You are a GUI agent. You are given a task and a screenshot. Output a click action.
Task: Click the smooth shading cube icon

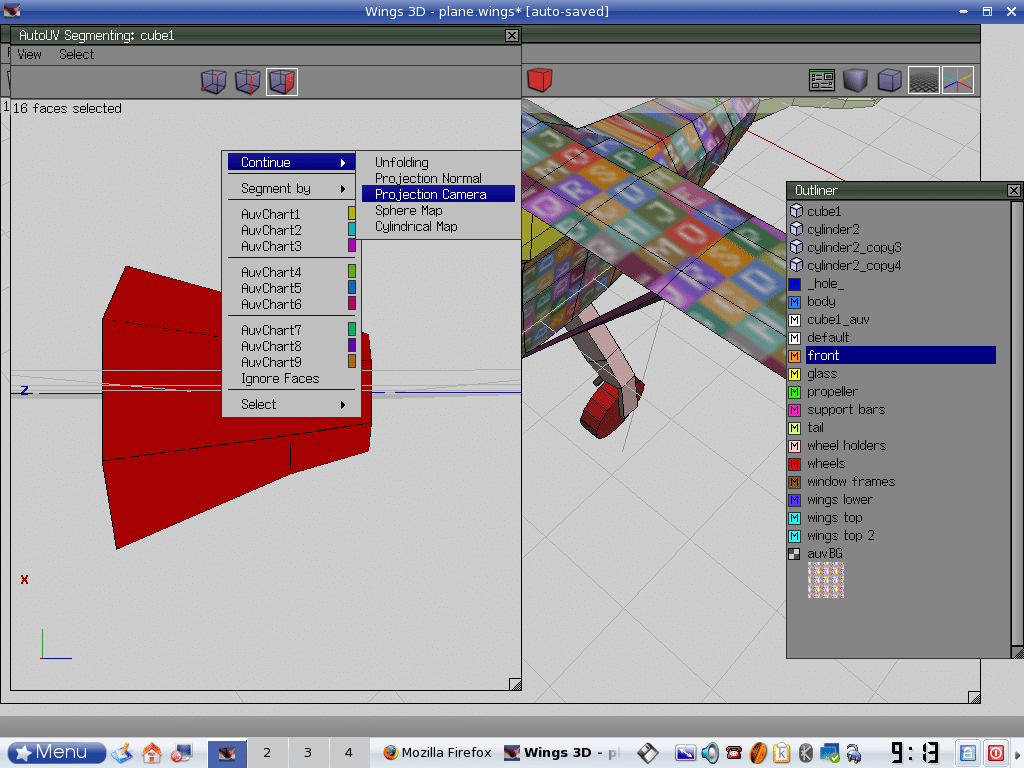(856, 80)
